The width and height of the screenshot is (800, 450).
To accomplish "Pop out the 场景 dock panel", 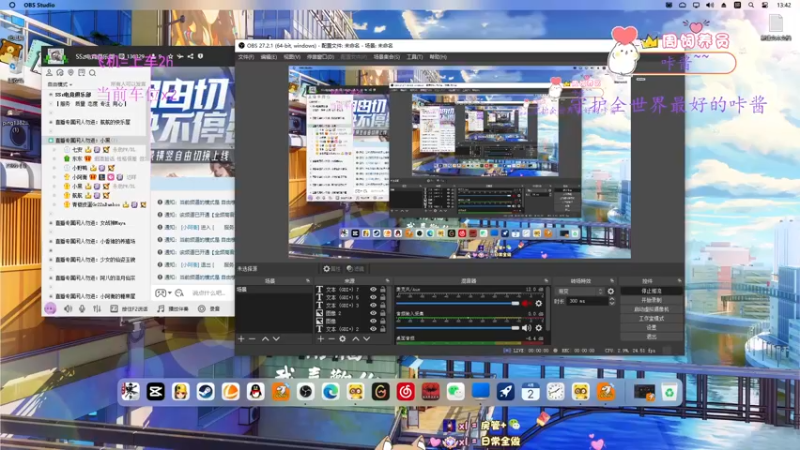I will pos(308,281).
